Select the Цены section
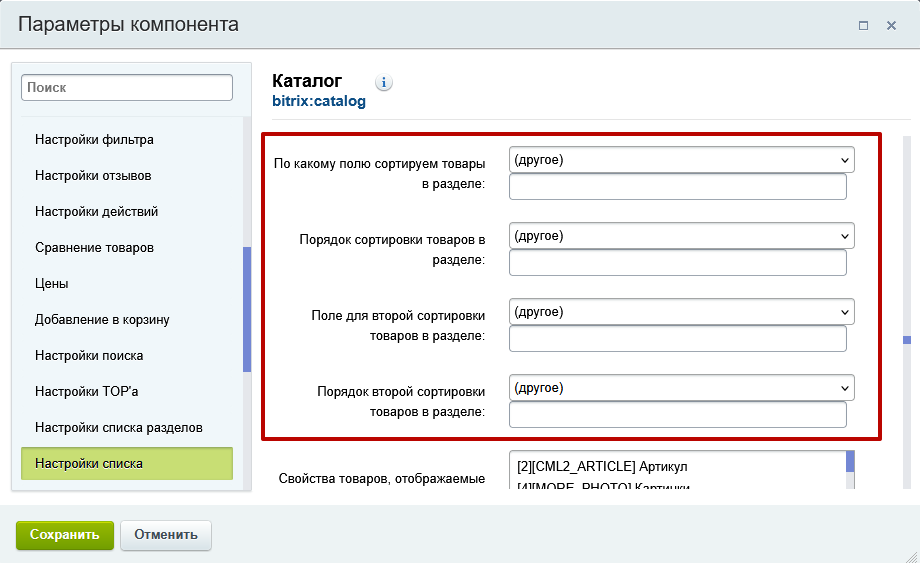The image size is (920, 563). click(x=52, y=284)
